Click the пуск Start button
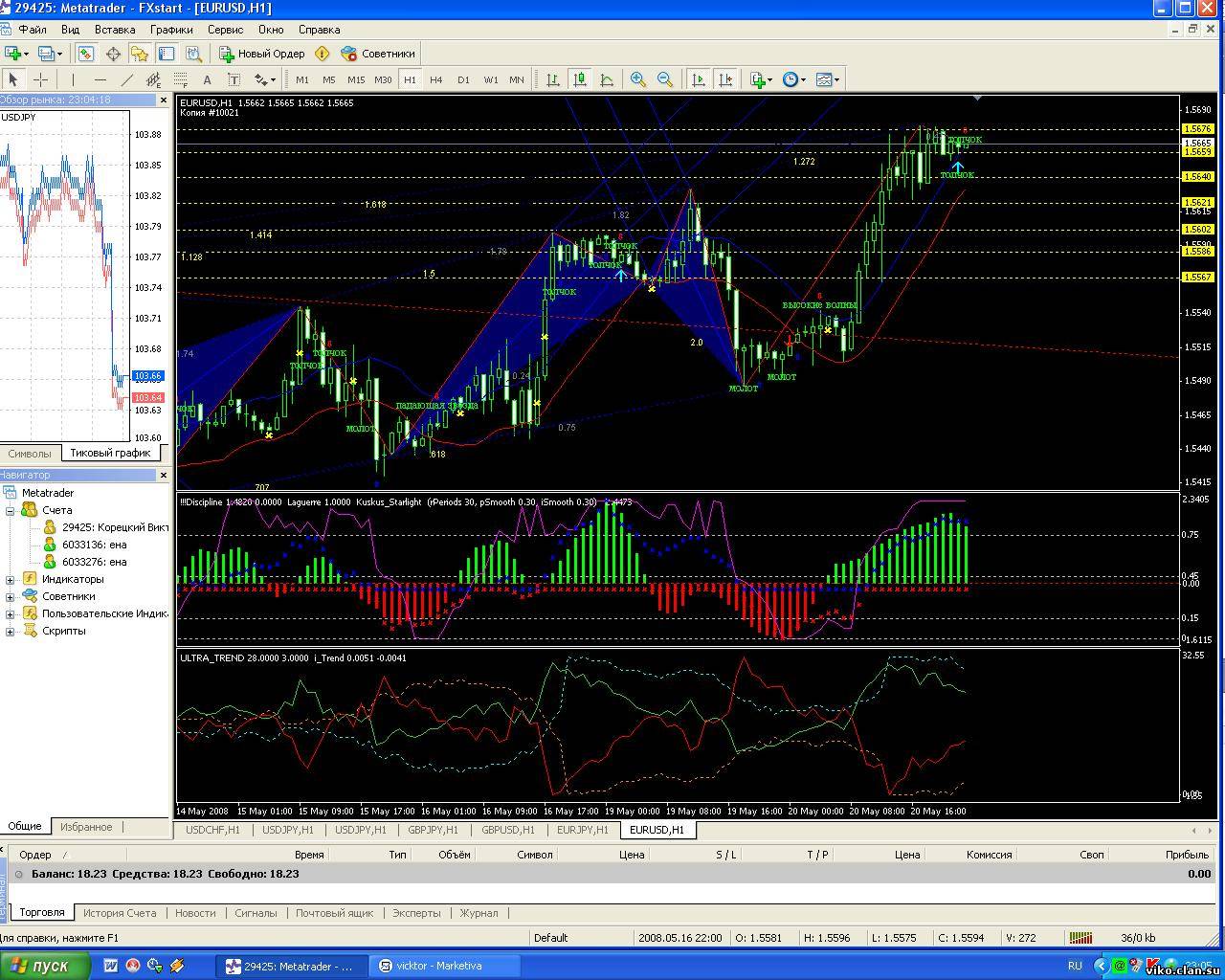 click(44, 966)
